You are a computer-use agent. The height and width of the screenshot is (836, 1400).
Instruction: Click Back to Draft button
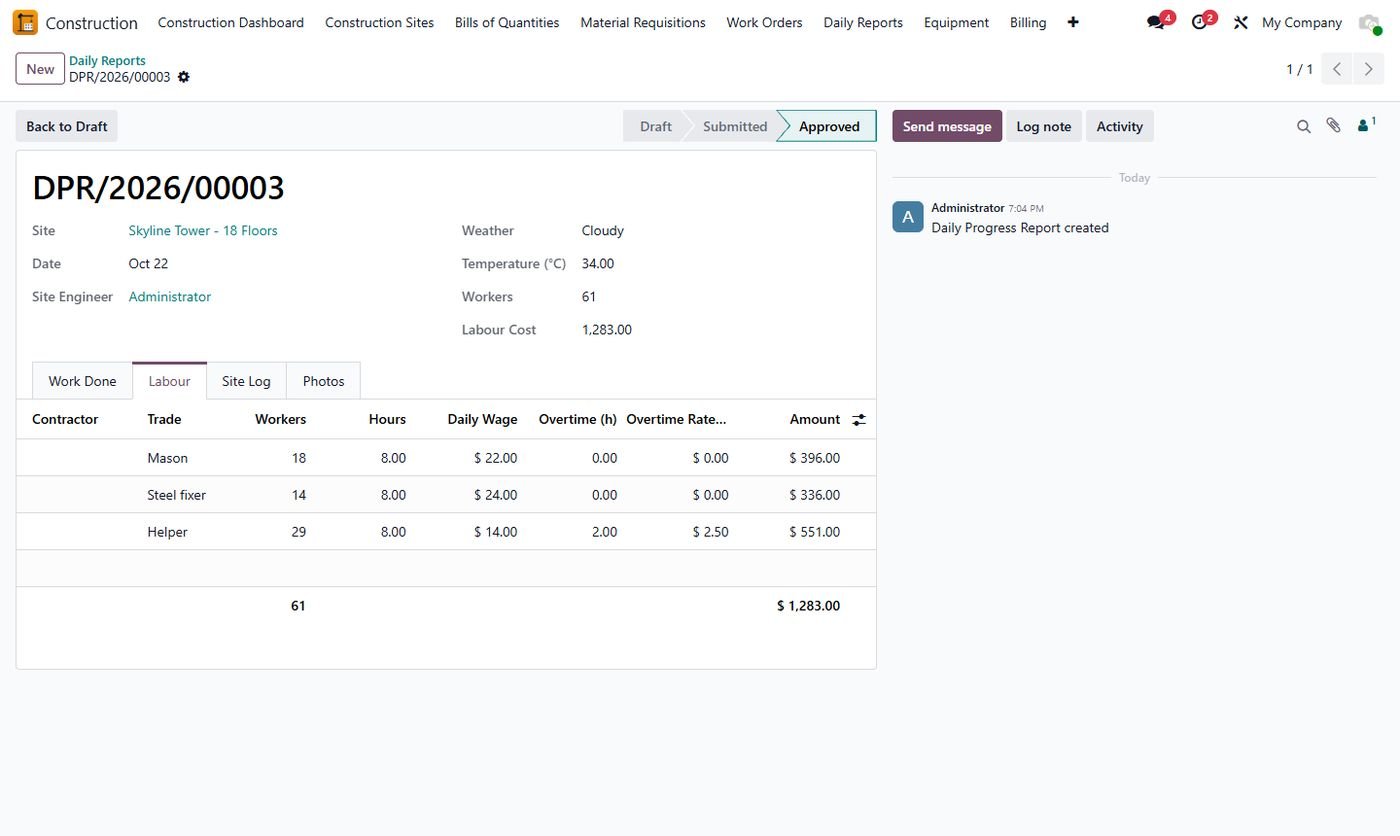67,126
